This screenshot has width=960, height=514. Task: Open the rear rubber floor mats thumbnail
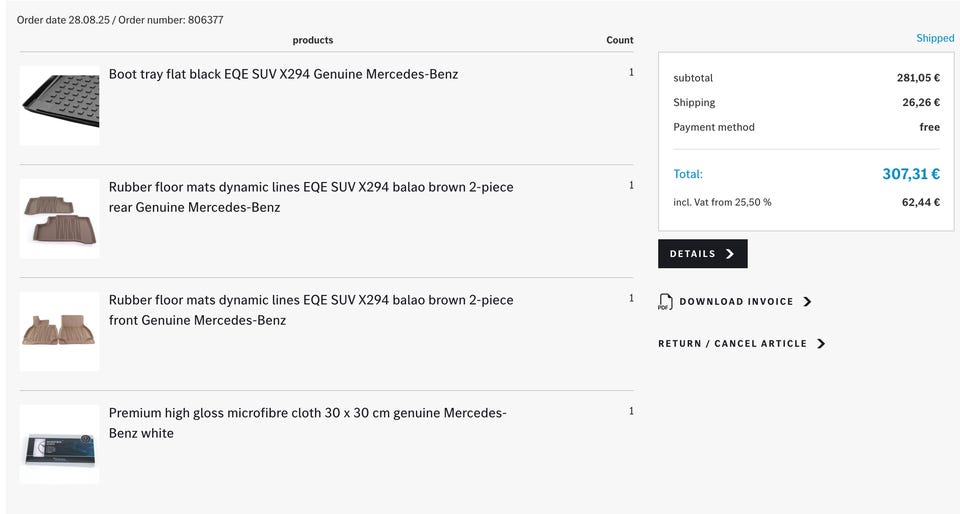coord(59,218)
